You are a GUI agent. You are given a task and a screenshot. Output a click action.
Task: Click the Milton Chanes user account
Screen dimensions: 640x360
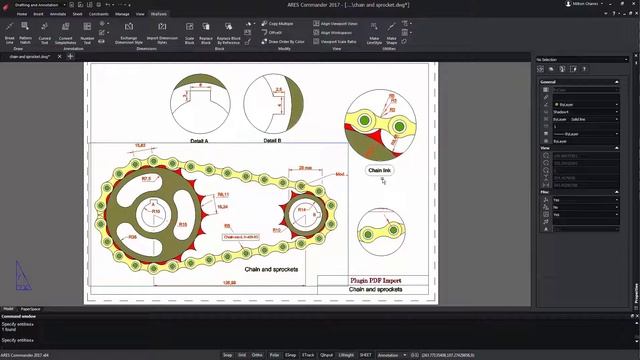coord(585,4)
